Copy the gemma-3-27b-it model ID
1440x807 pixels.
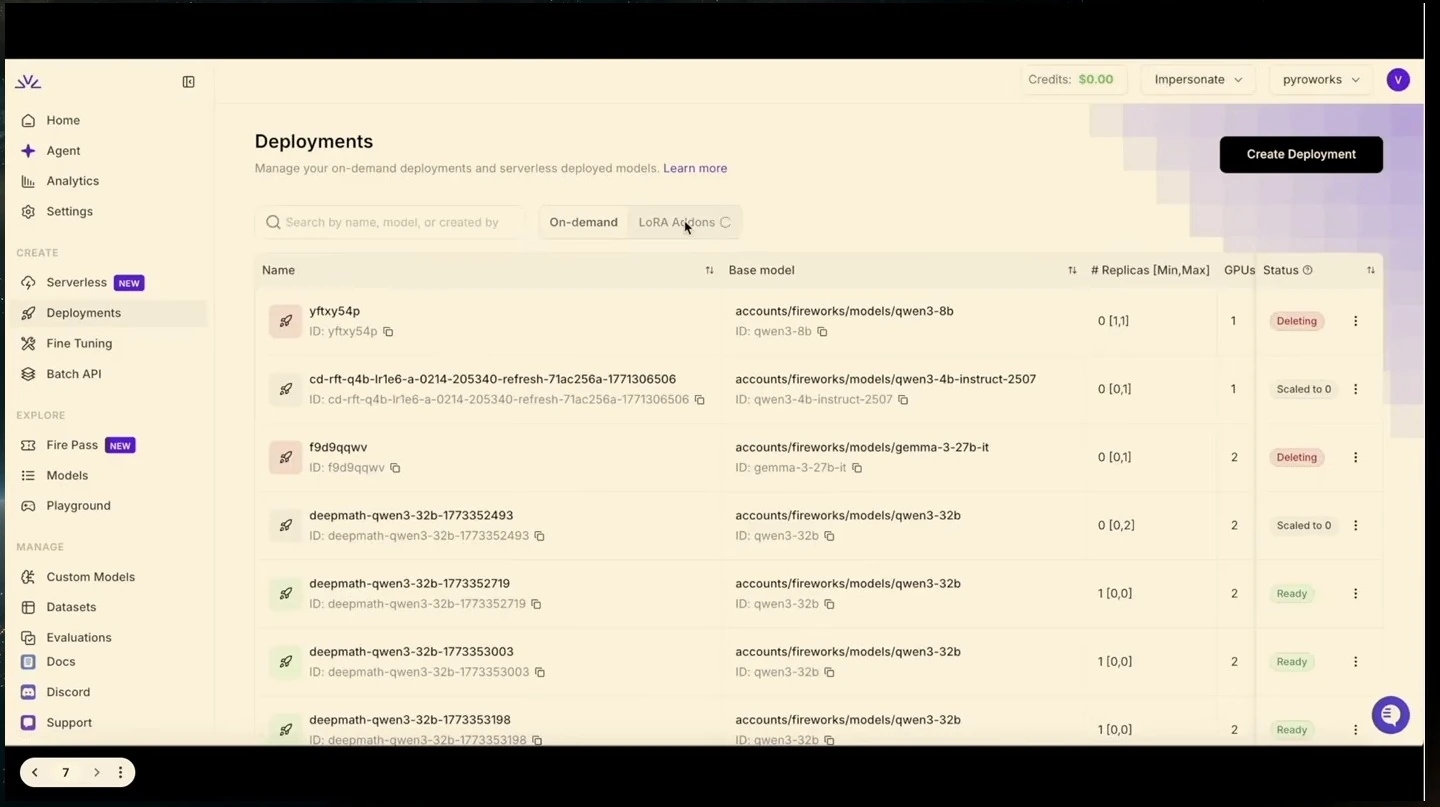857,468
